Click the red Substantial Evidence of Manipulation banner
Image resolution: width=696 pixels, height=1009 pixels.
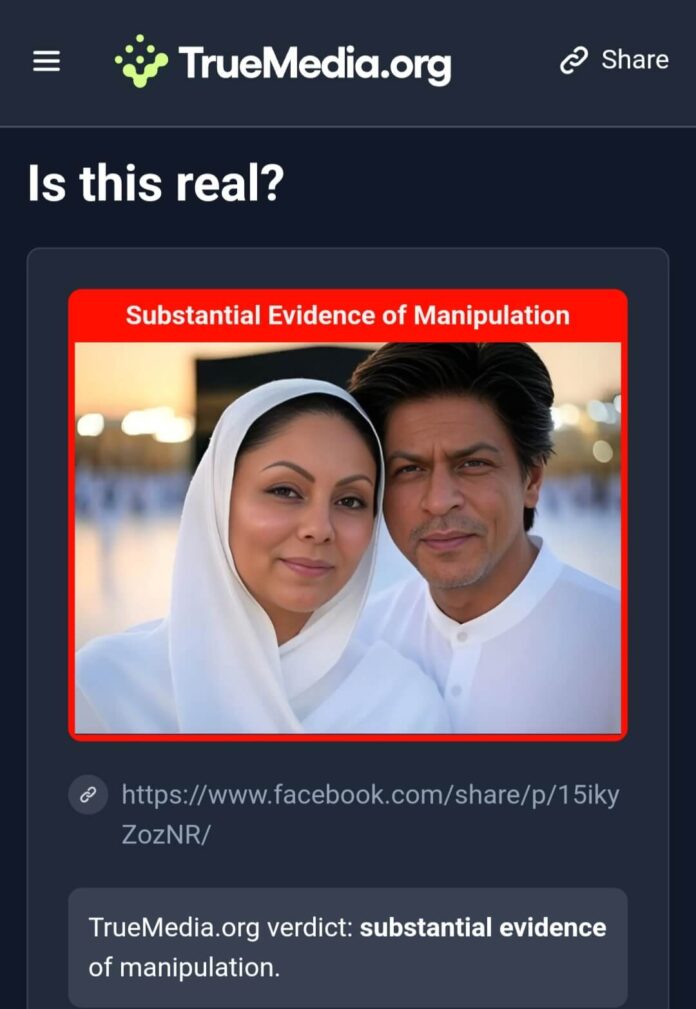point(348,316)
